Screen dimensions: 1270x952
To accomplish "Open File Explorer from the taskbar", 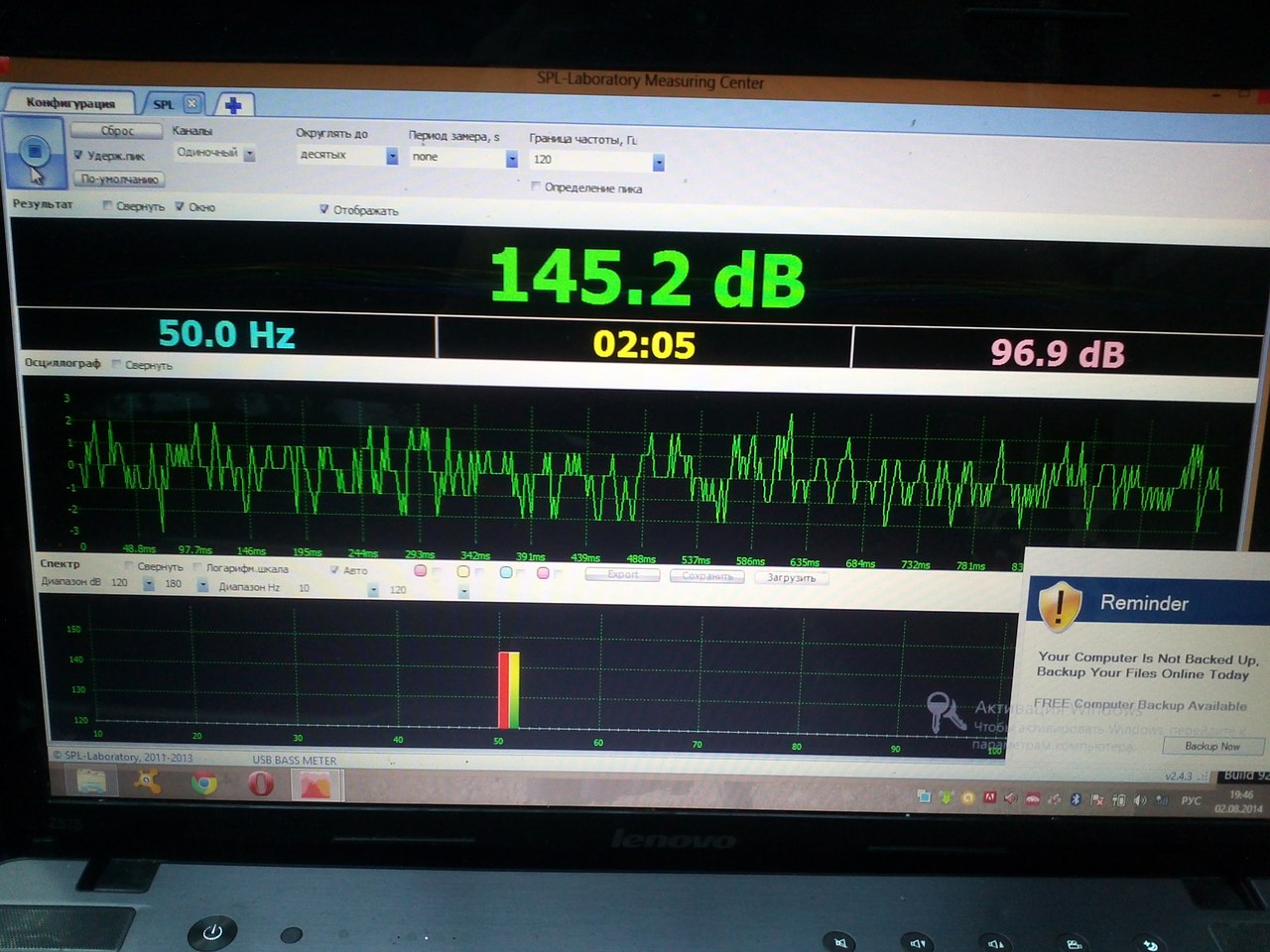I will [x=91, y=782].
